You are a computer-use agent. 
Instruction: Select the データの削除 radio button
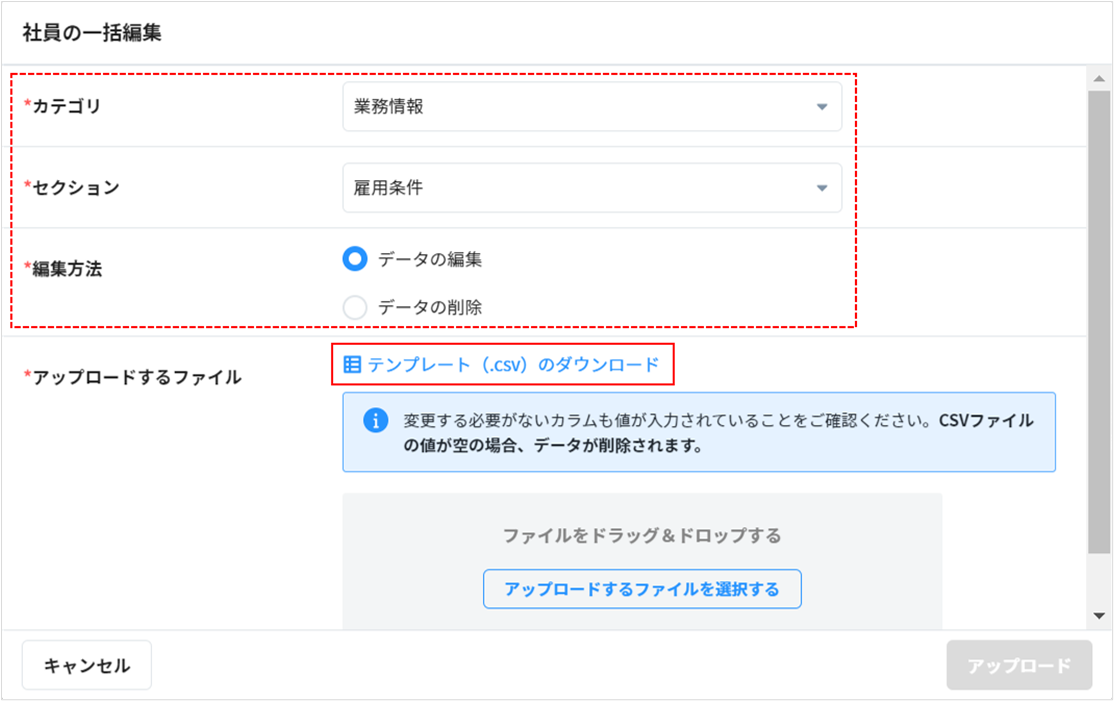pyautogui.click(x=355, y=307)
